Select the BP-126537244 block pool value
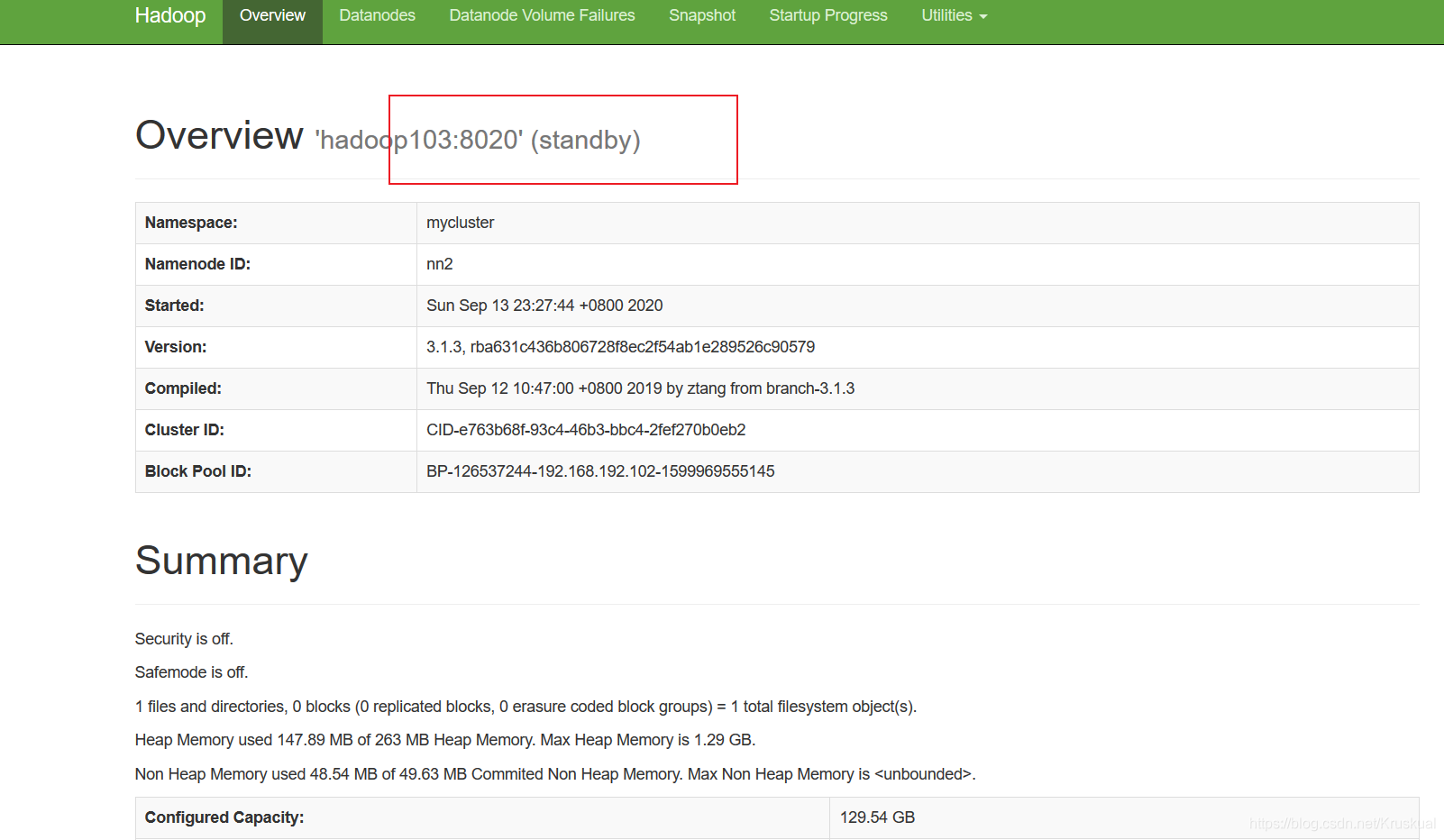 (600, 471)
